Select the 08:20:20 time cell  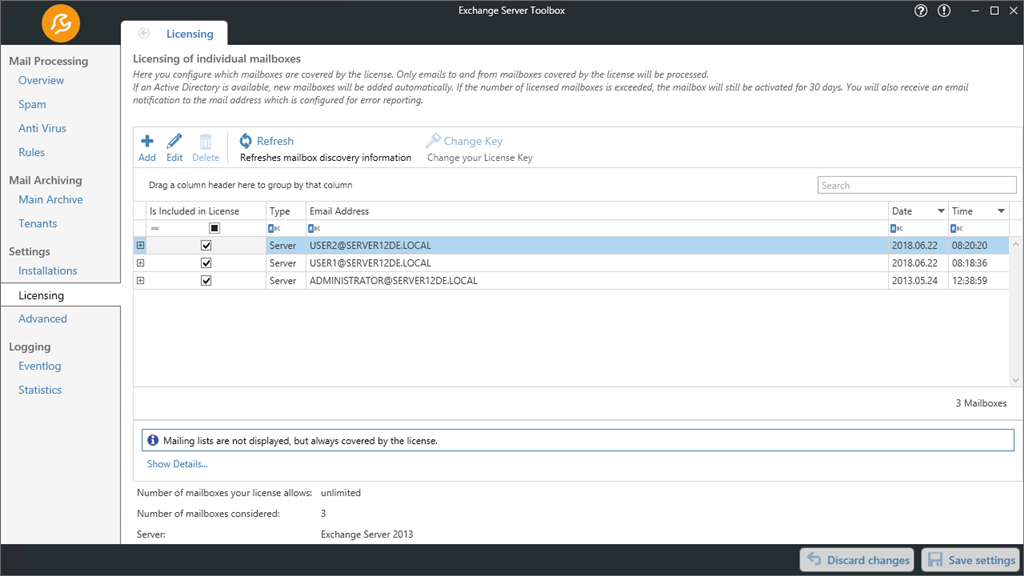pyautogui.click(x=978, y=246)
